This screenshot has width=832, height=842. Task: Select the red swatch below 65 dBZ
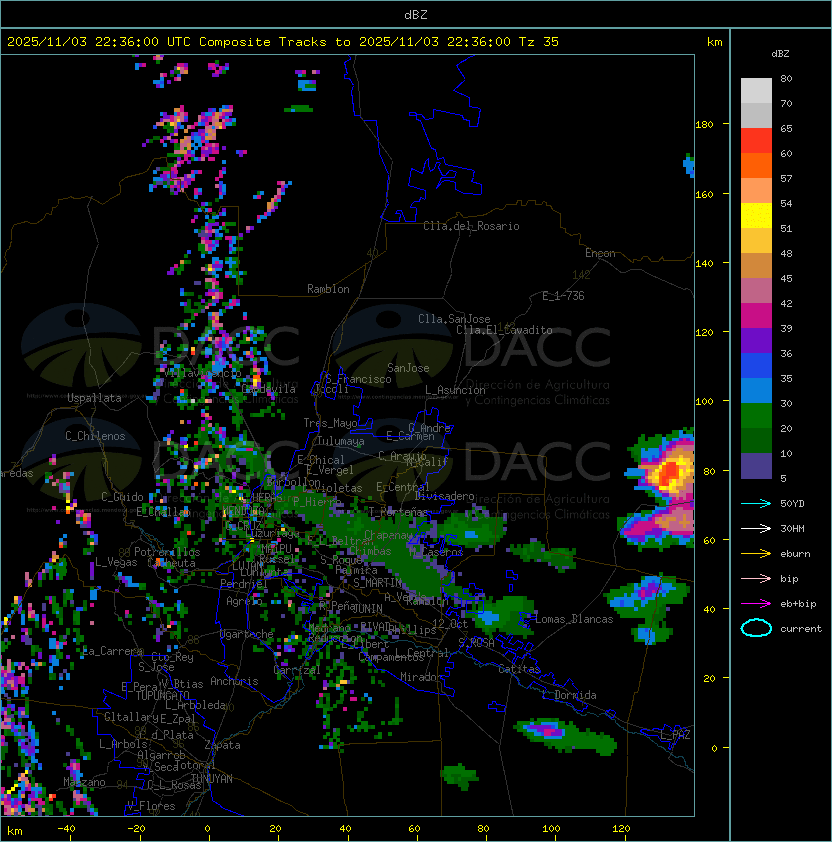756,141
